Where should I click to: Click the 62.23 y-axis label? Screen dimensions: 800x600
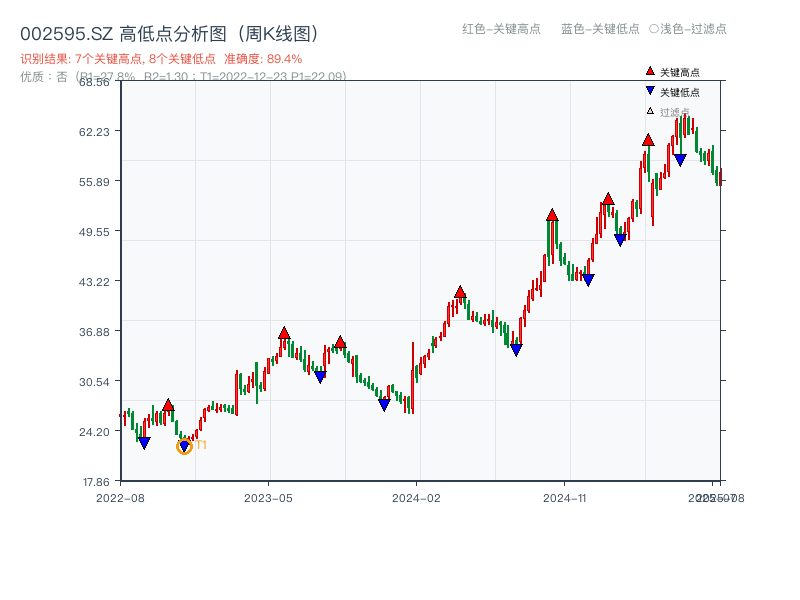tap(94, 132)
